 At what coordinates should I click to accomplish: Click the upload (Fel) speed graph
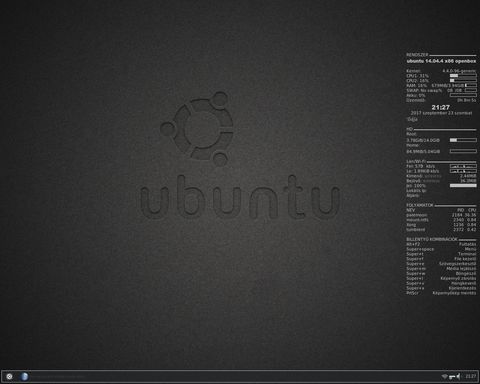[463, 166]
